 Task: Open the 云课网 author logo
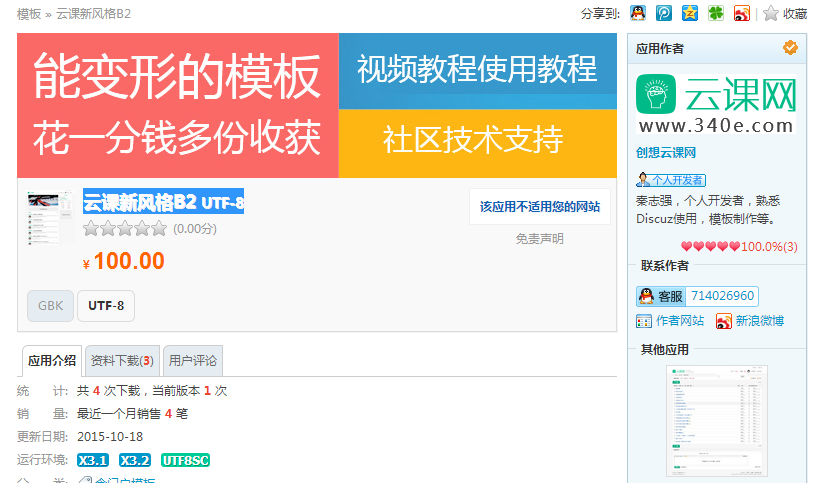(717, 104)
